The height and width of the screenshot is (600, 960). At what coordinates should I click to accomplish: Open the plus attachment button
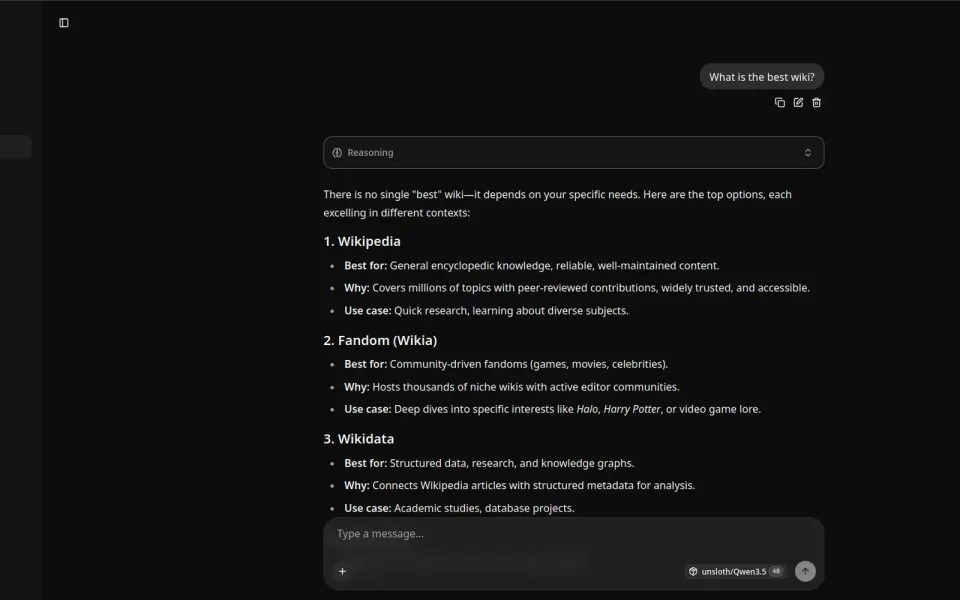pos(342,571)
